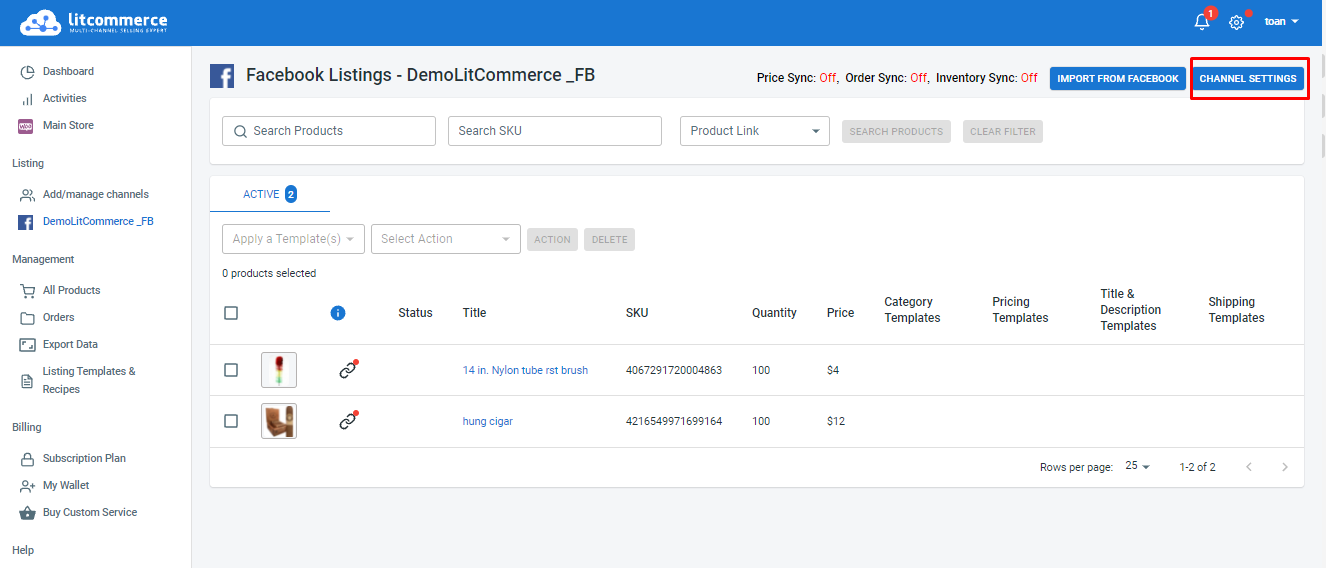Viewport: 1326px width, 568px height.
Task: Go to previous page arrow
Action: pos(1248,467)
